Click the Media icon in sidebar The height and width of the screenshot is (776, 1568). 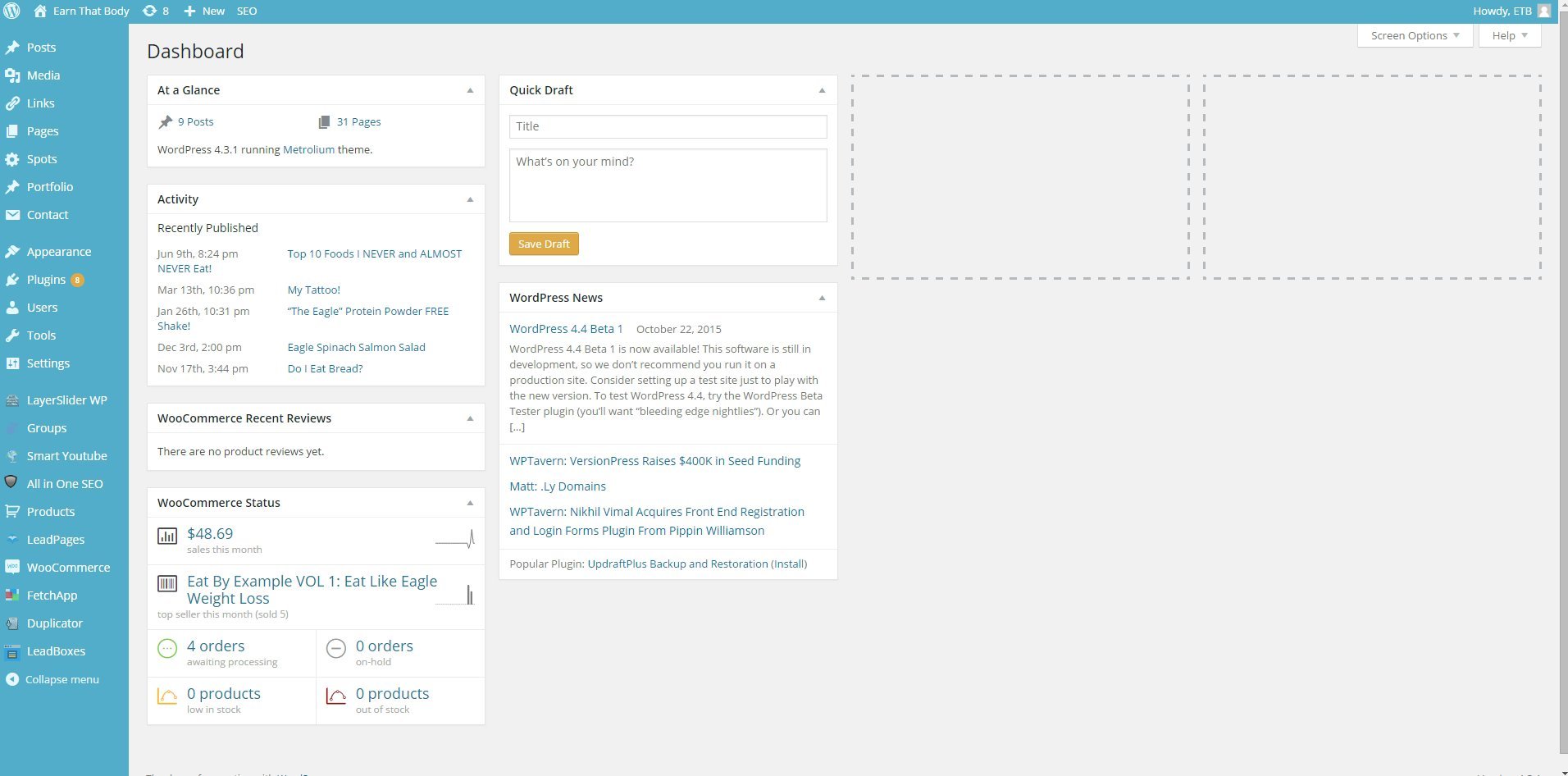[12, 75]
